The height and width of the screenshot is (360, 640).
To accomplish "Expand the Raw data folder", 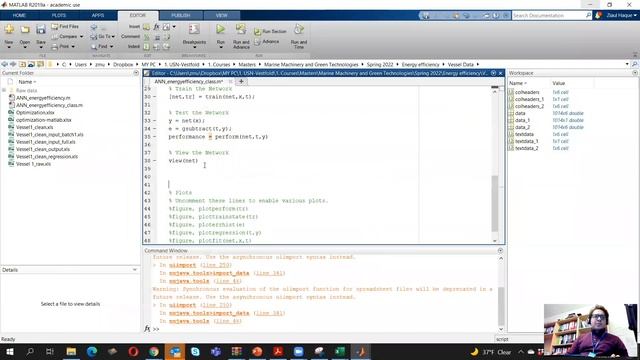I will [4, 90].
